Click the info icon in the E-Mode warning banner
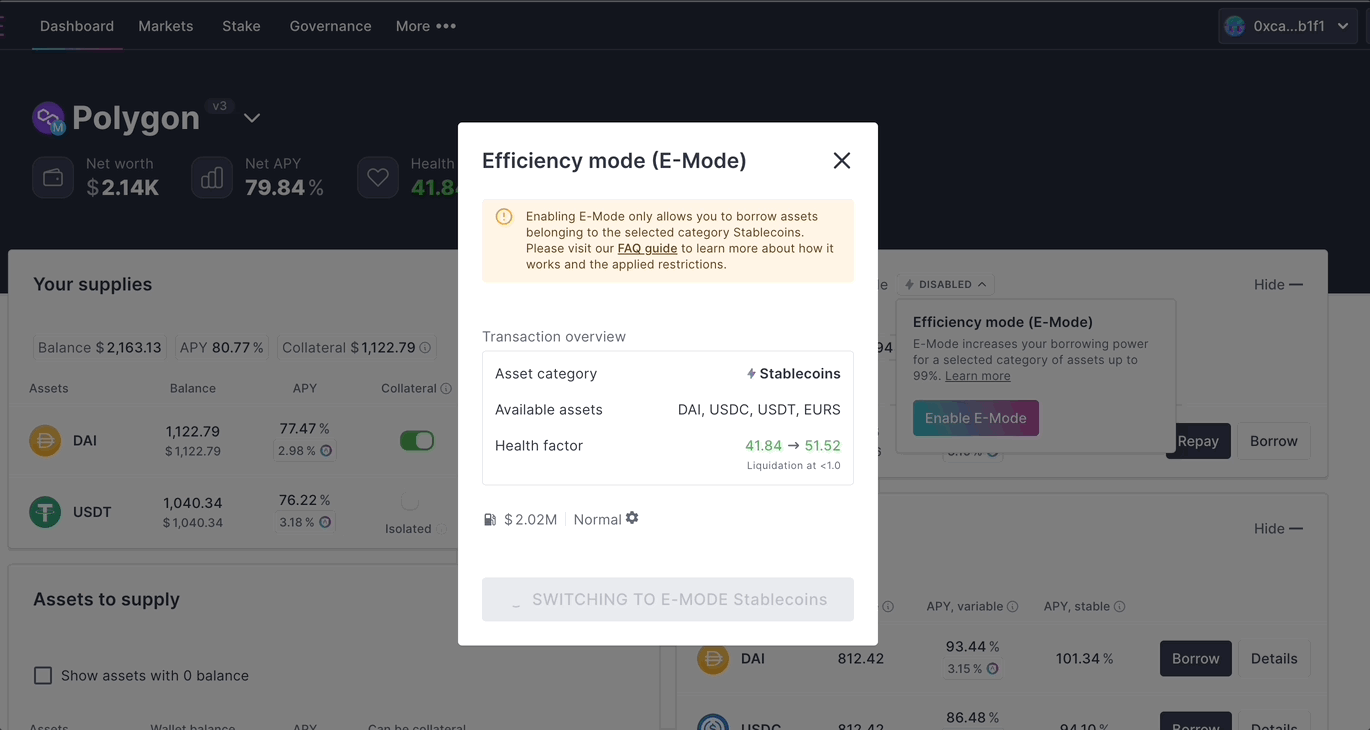 (x=503, y=216)
